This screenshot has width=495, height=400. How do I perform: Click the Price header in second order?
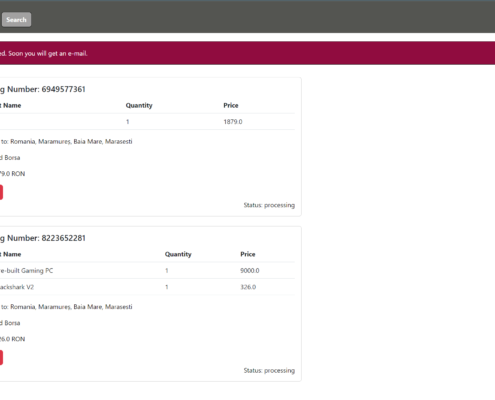248,254
